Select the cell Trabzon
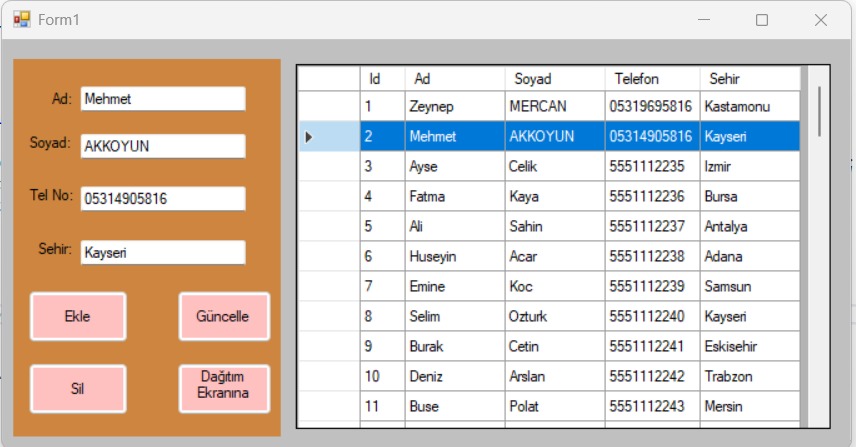856x447 pixels. pyautogui.click(x=750, y=377)
